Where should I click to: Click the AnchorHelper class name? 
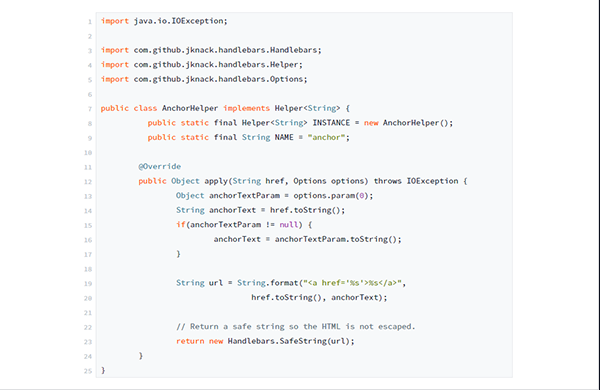pos(190,108)
